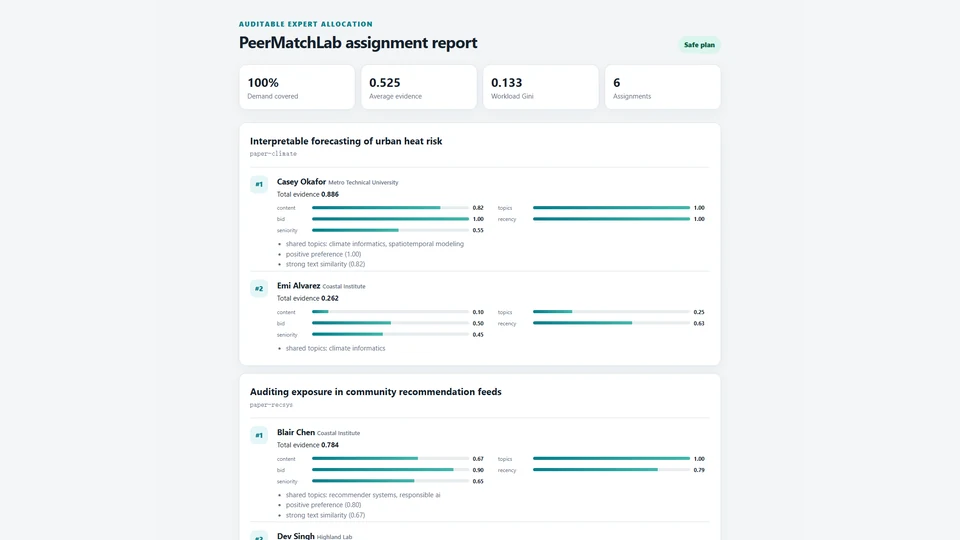Screen dimensions: 960x540
Task: Click the strong text similarity (0.82) bullet
Action: tap(325, 264)
